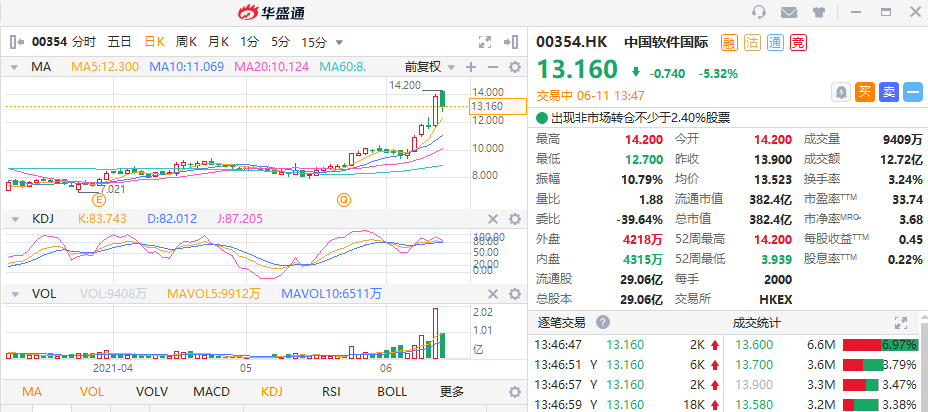Screen dimensions: 928x412
Task: Collapse the left sidebar panel
Action: [x=15, y=42]
